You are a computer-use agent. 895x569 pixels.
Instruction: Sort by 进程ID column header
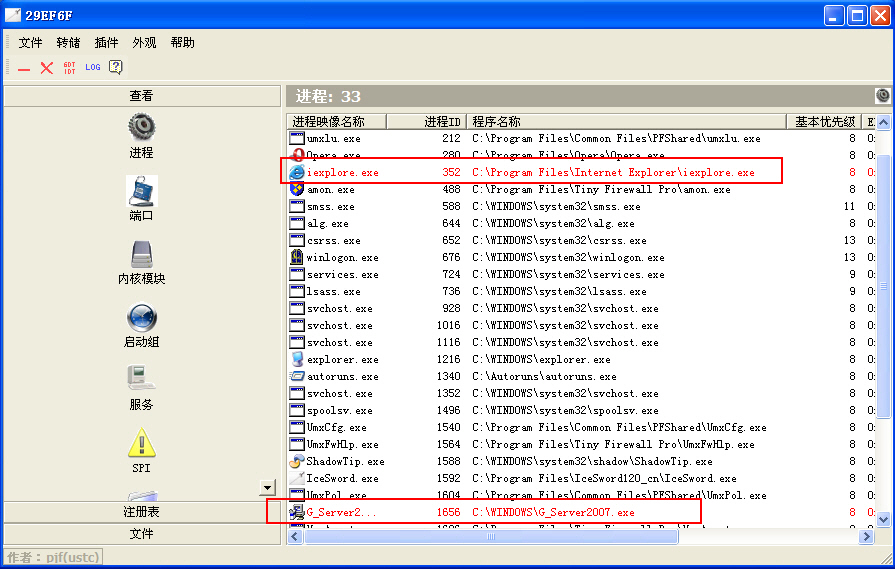[426, 122]
